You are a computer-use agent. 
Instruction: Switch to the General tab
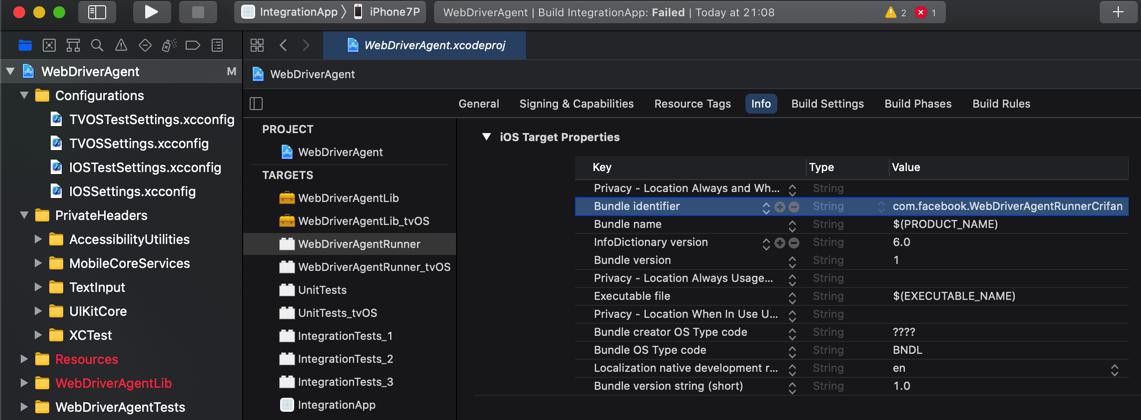[x=479, y=104]
